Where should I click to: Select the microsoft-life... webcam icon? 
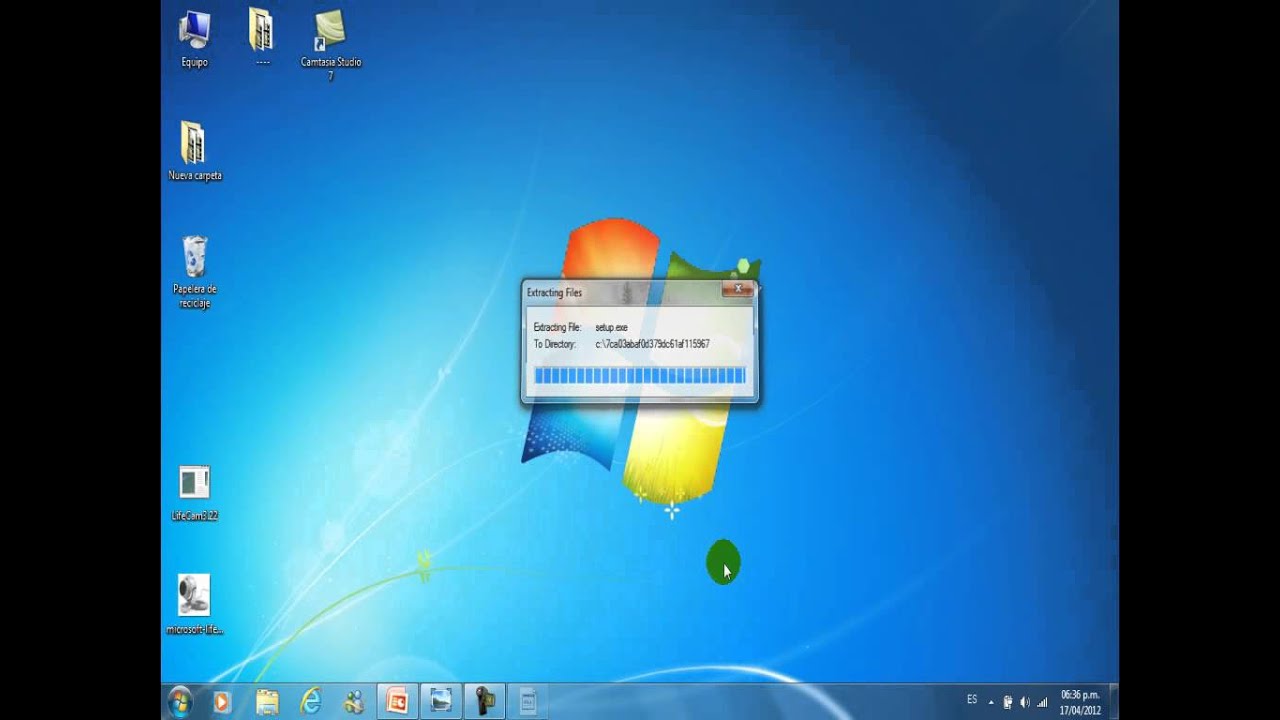click(x=194, y=604)
